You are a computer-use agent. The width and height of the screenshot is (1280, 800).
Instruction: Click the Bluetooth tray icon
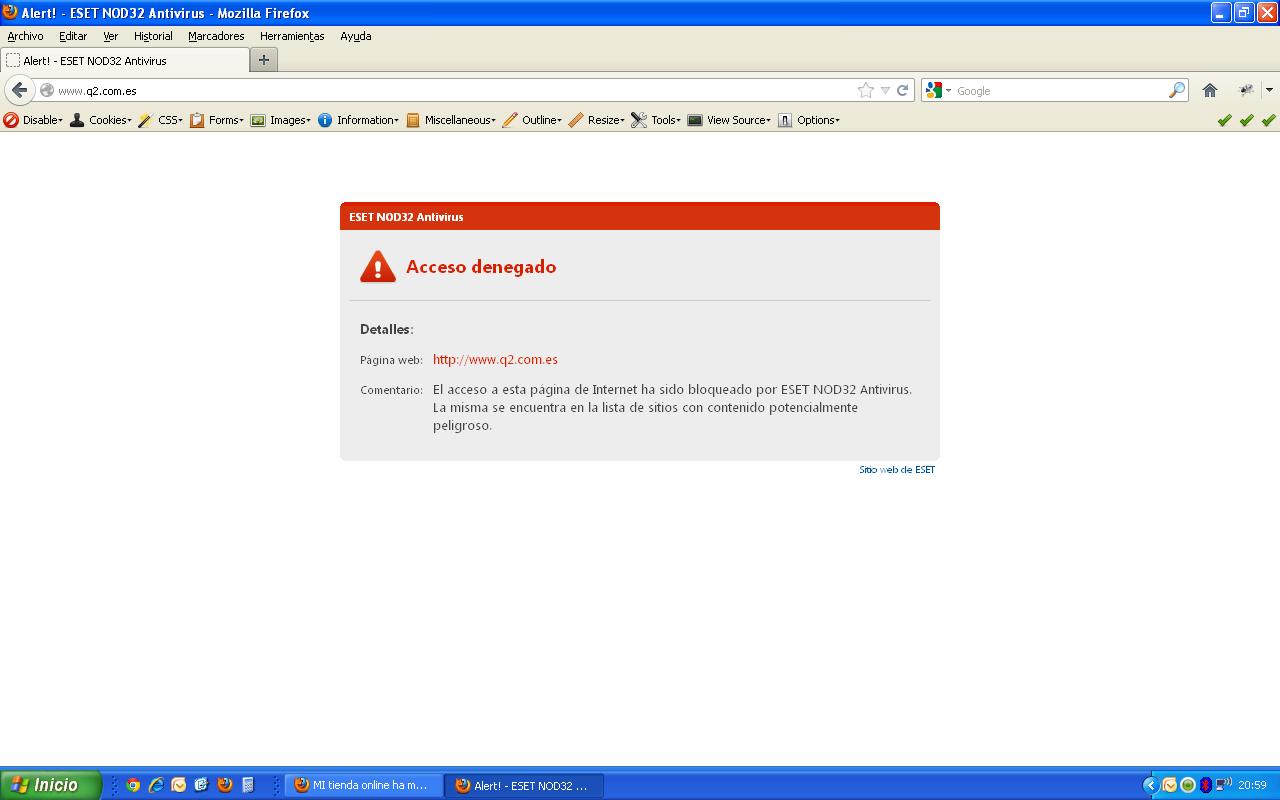click(1206, 785)
